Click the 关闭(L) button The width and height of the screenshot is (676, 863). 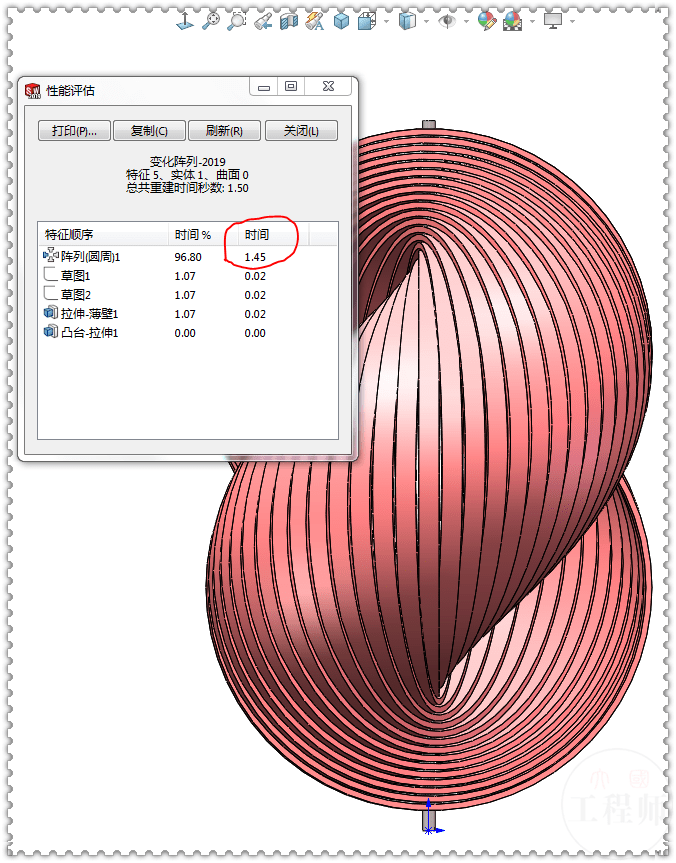pos(301,131)
